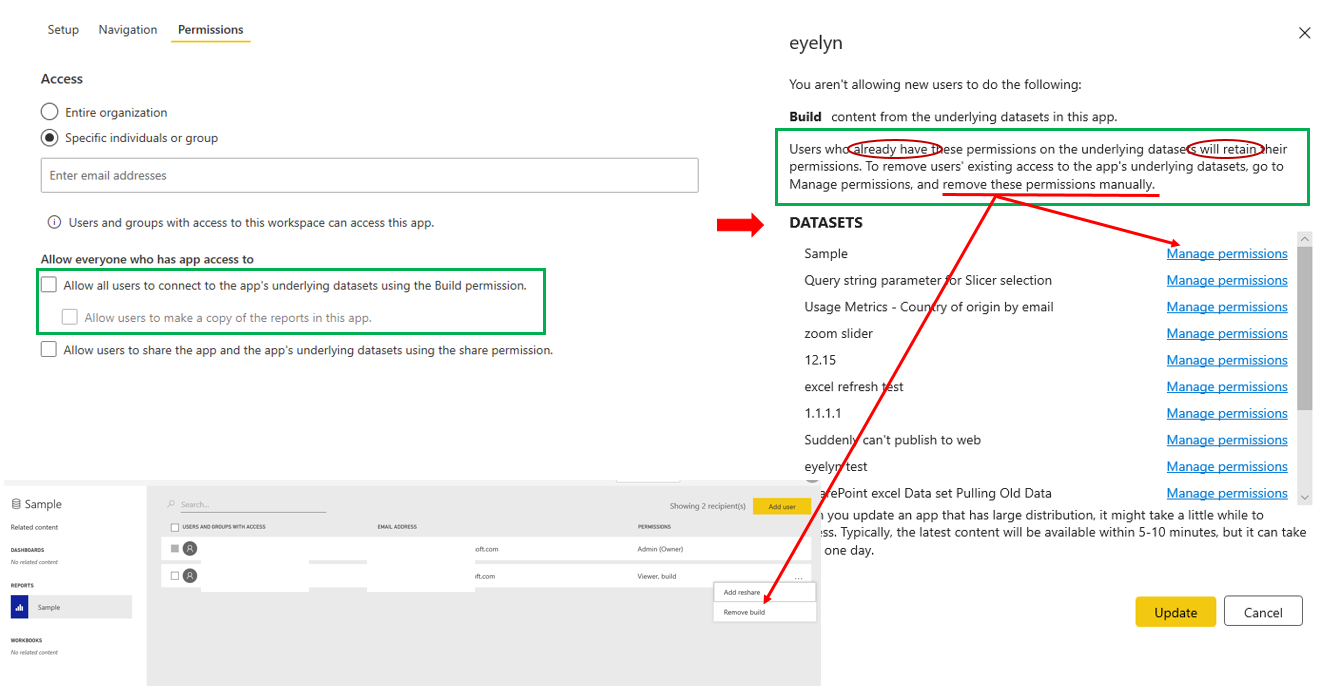Image resolution: width=1332 pixels, height=693 pixels.
Task: Tick the checkbox for the Admin (Owner) row
Action: pos(175,548)
